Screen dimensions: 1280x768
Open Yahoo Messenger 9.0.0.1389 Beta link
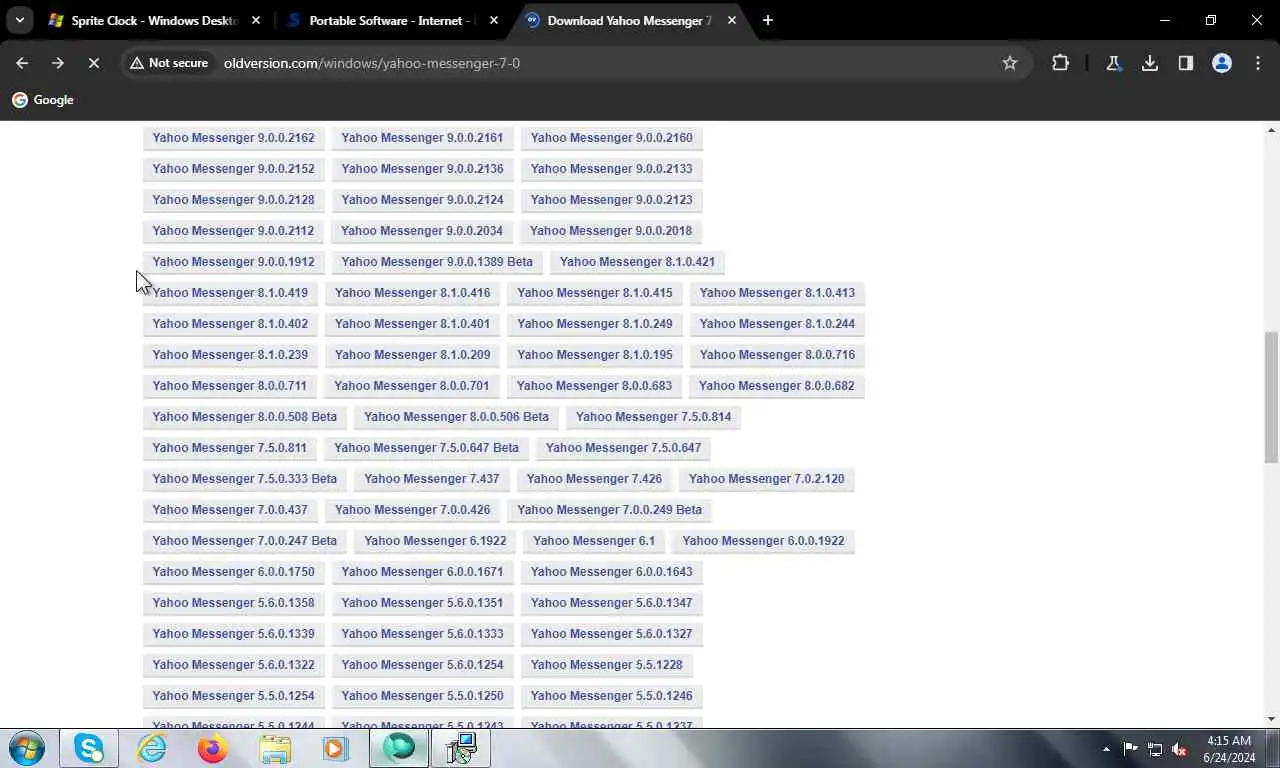tap(437, 262)
